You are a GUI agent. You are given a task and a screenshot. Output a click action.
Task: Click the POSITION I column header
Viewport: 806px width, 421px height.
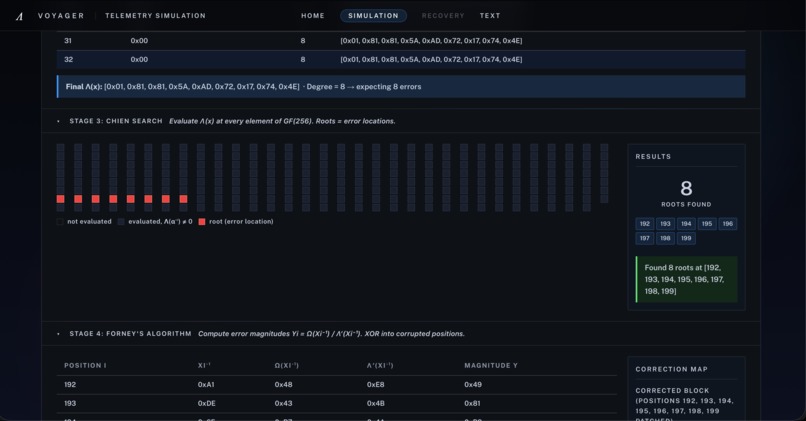pos(85,365)
